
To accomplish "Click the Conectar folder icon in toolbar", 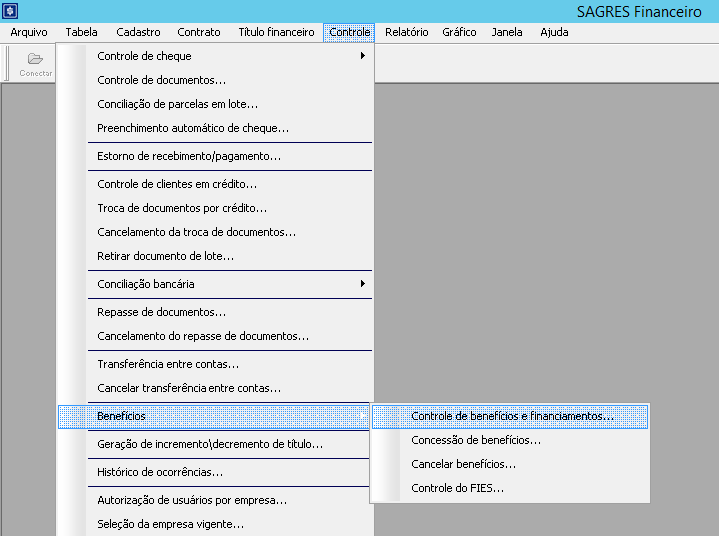I will coord(35,62).
